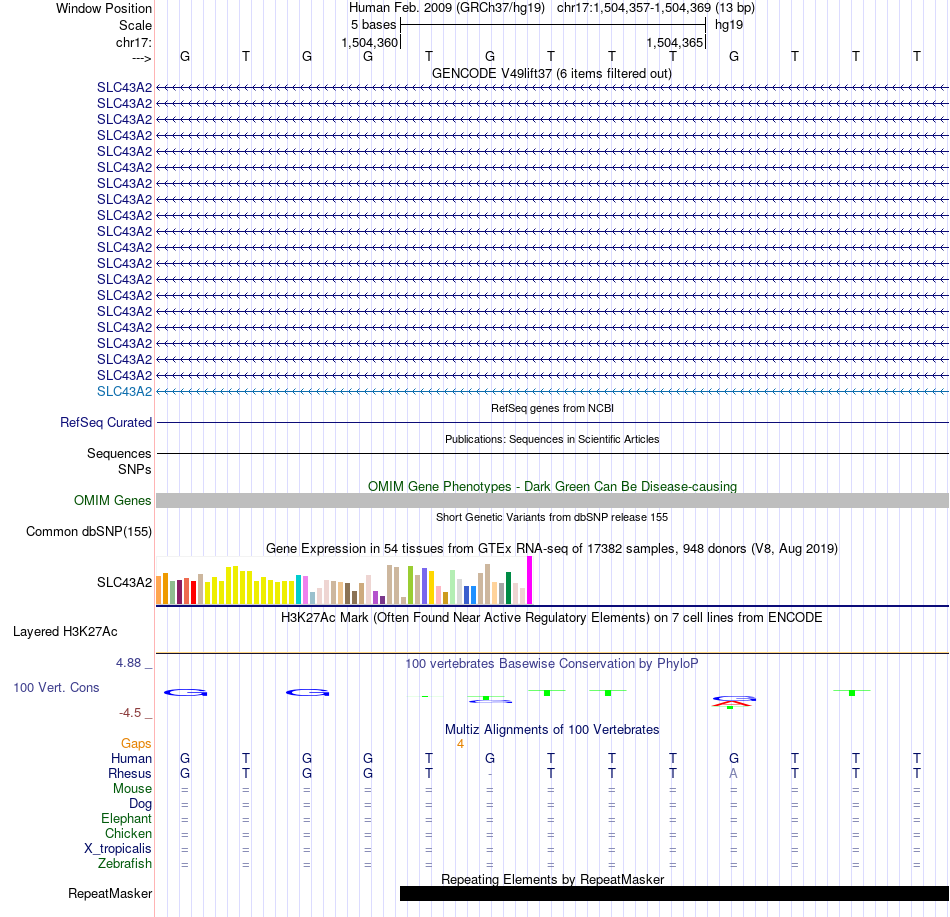Open Publications: Sequences in Scientific Articles title

click(552, 439)
